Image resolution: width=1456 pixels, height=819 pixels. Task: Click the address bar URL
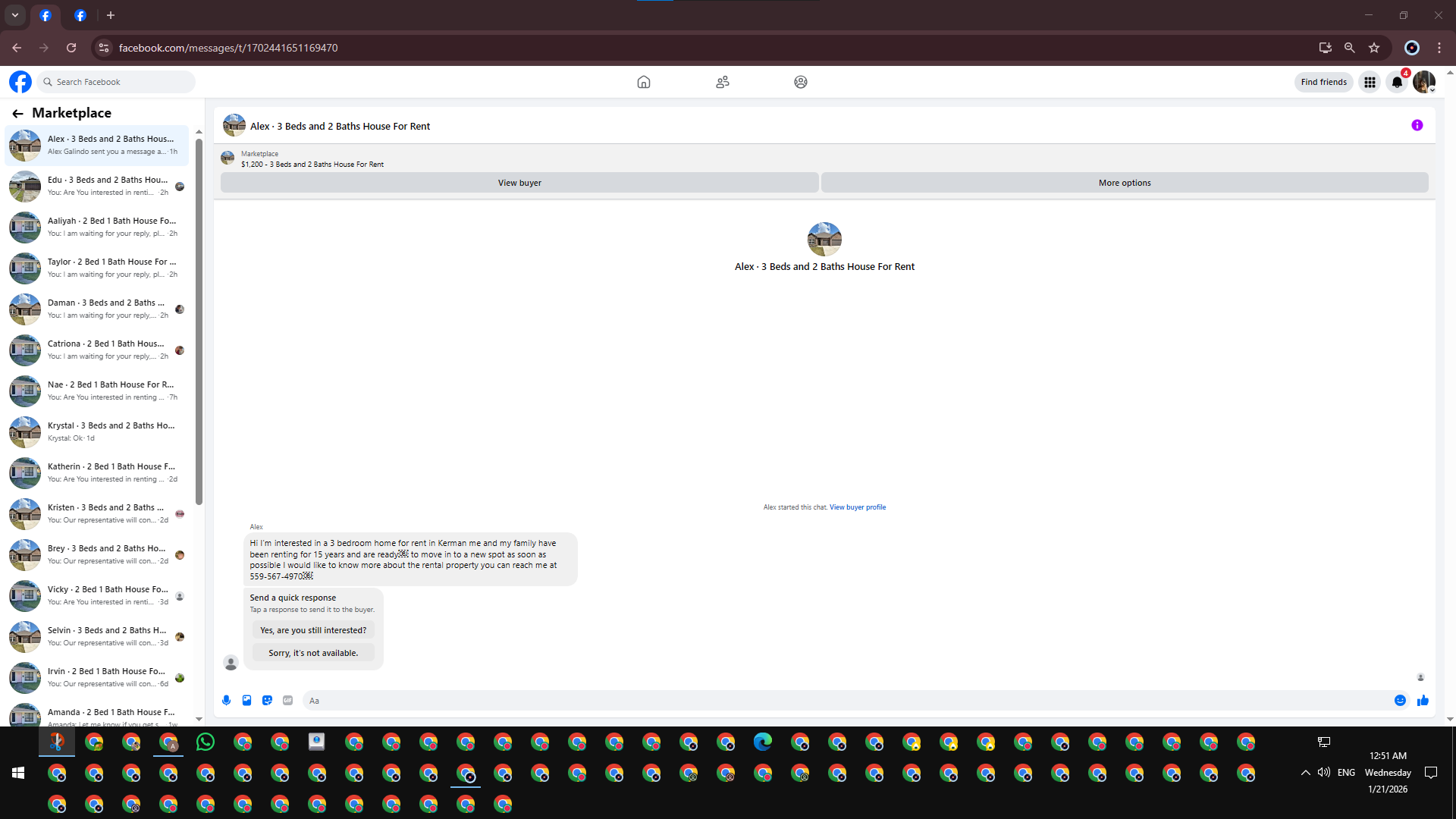(x=228, y=48)
